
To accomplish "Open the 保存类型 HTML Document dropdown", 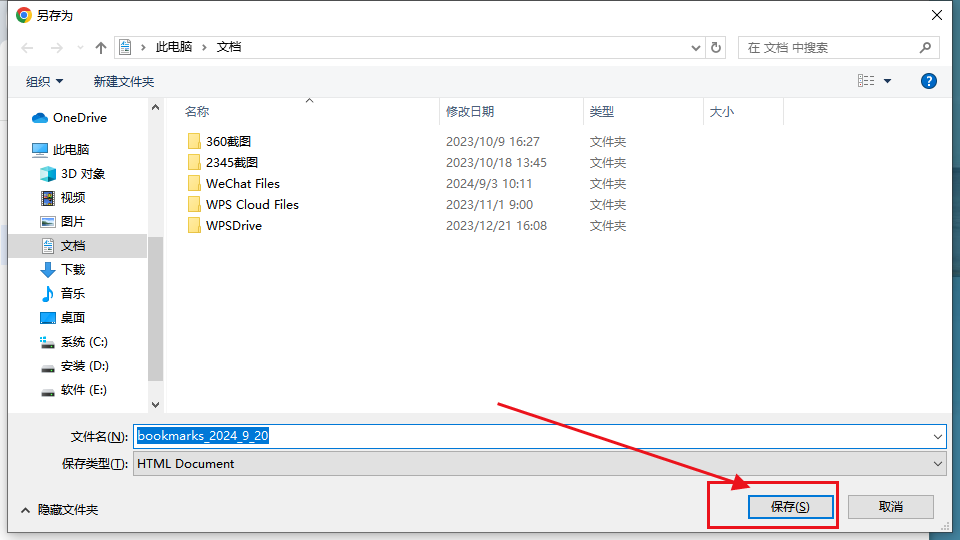I will (539, 463).
